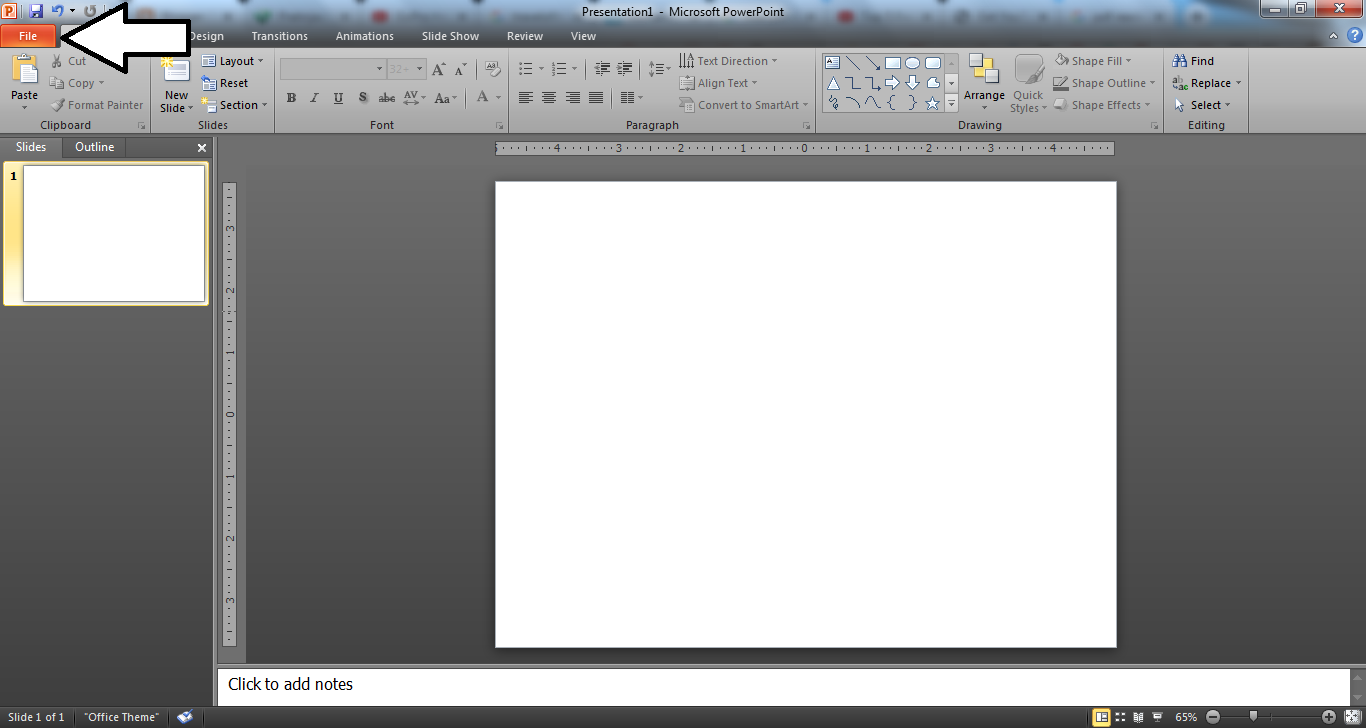
Task: Open the Quick Styles gallery
Action: [x=1028, y=84]
